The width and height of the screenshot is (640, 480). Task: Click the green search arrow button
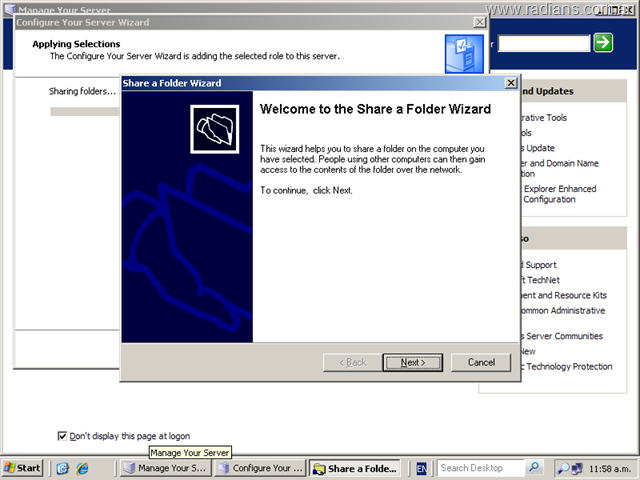603,42
